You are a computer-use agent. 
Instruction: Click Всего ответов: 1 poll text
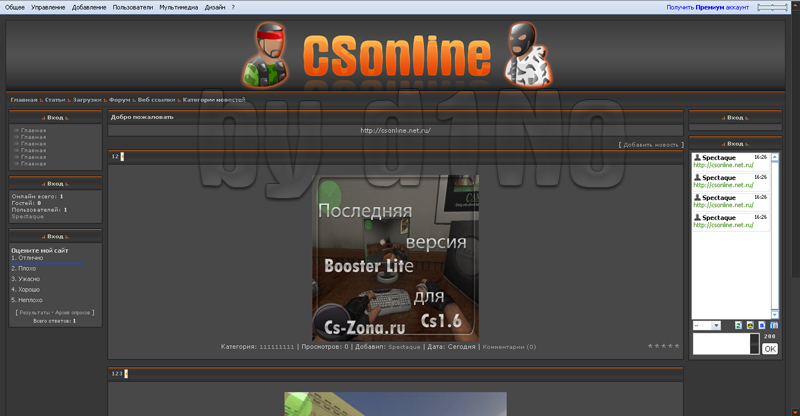click(x=55, y=321)
